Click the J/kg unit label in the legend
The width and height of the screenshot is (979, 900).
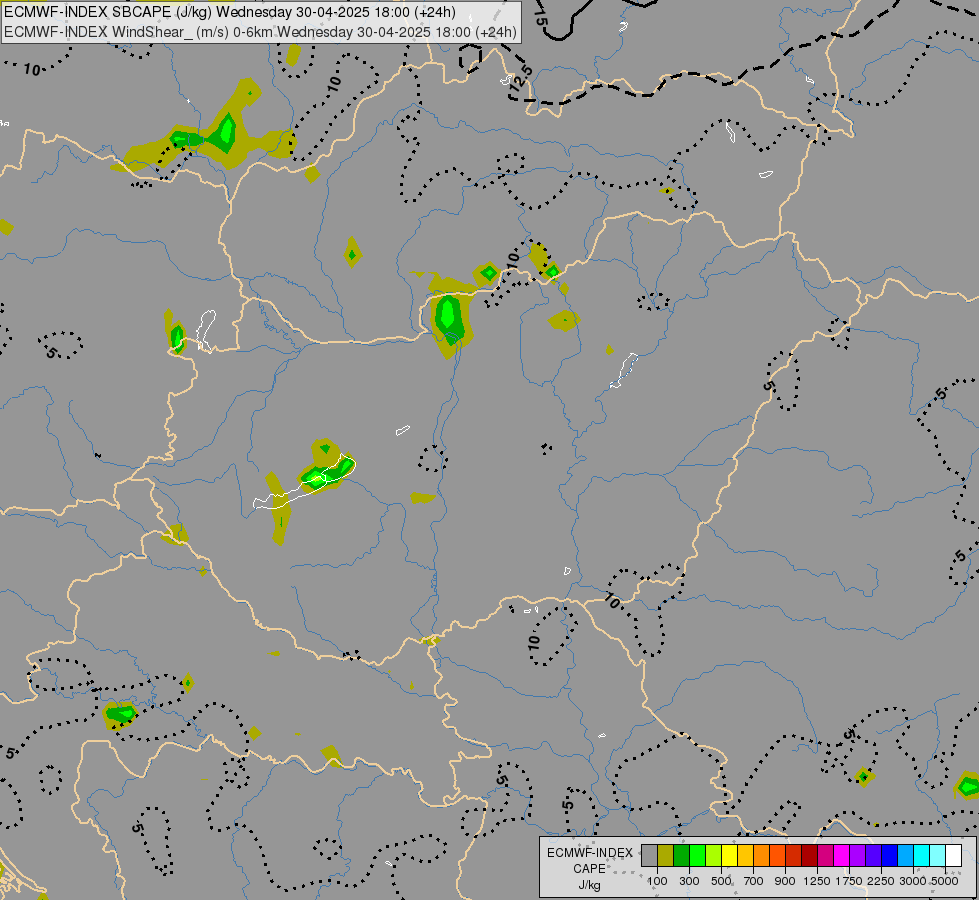(589, 885)
